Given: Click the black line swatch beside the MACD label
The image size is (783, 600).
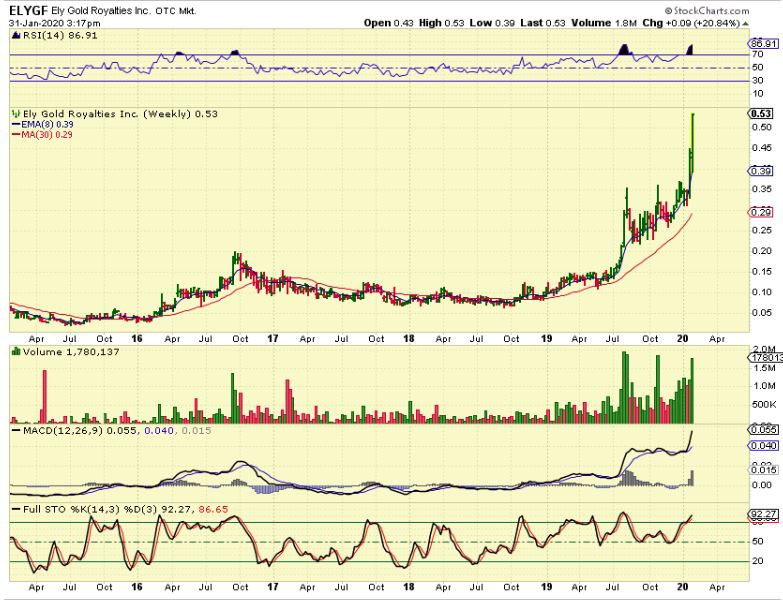Looking at the screenshot, I should click(x=16, y=431).
